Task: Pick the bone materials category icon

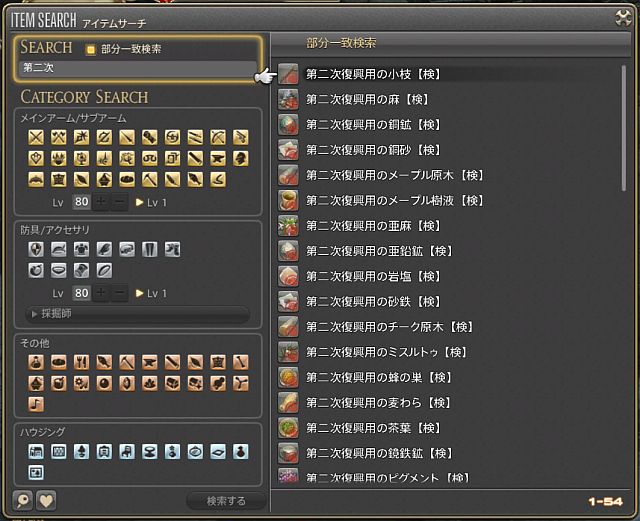Action: pyautogui.click(x=241, y=362)
